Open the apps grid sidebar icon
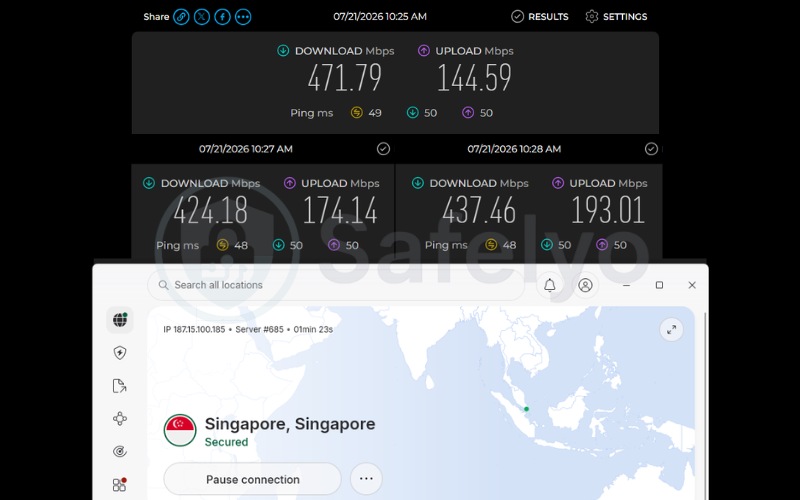Viewport: 800px width, 500px height. click(120, 484)
